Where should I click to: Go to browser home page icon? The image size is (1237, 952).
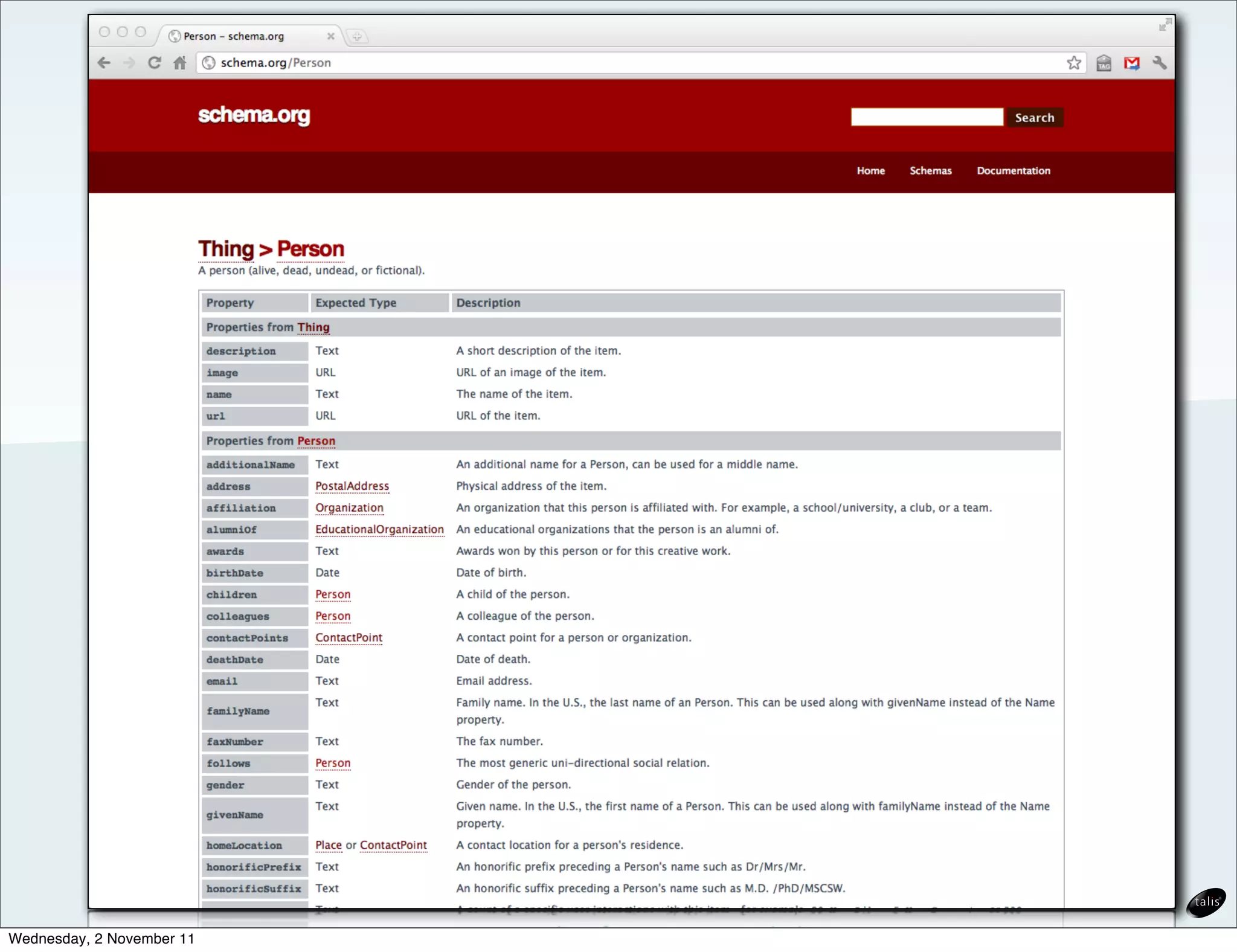[179, 63]
